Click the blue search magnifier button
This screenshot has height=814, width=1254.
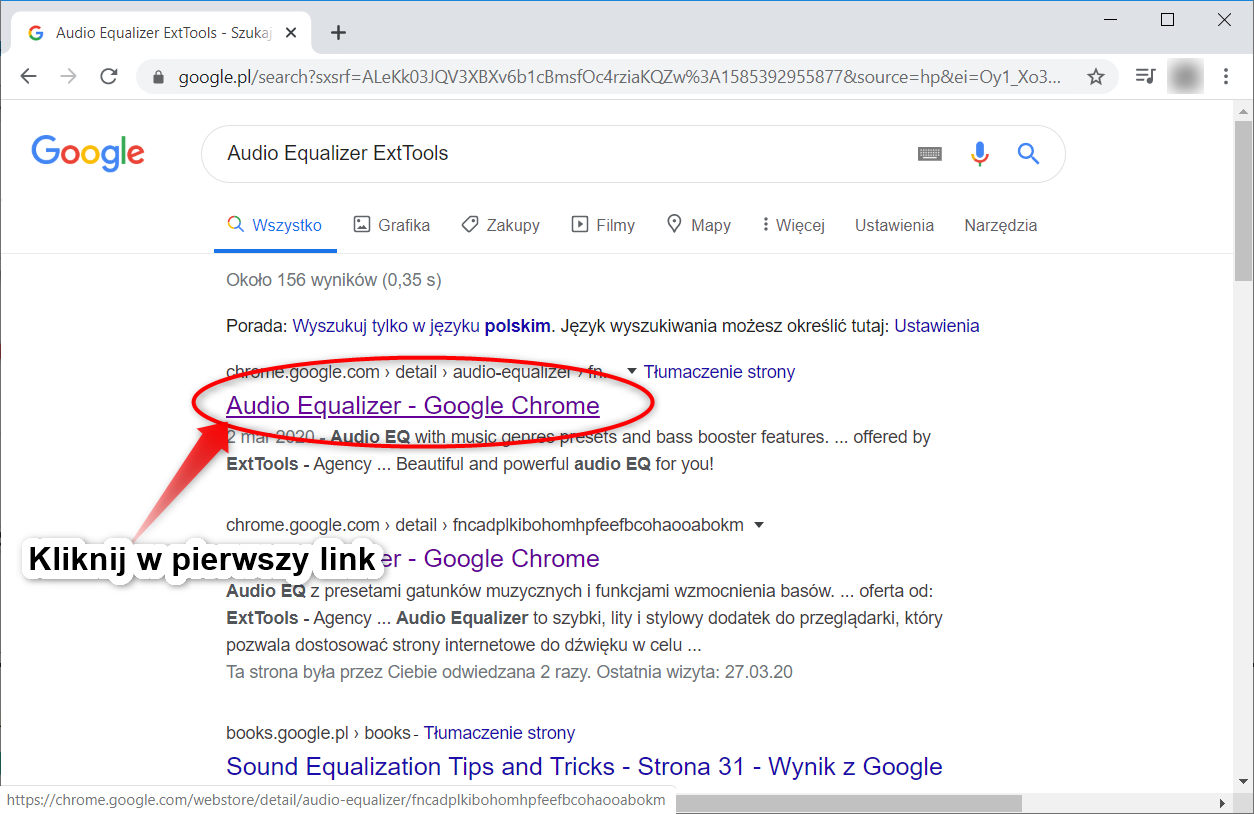tap(1028, 154)
